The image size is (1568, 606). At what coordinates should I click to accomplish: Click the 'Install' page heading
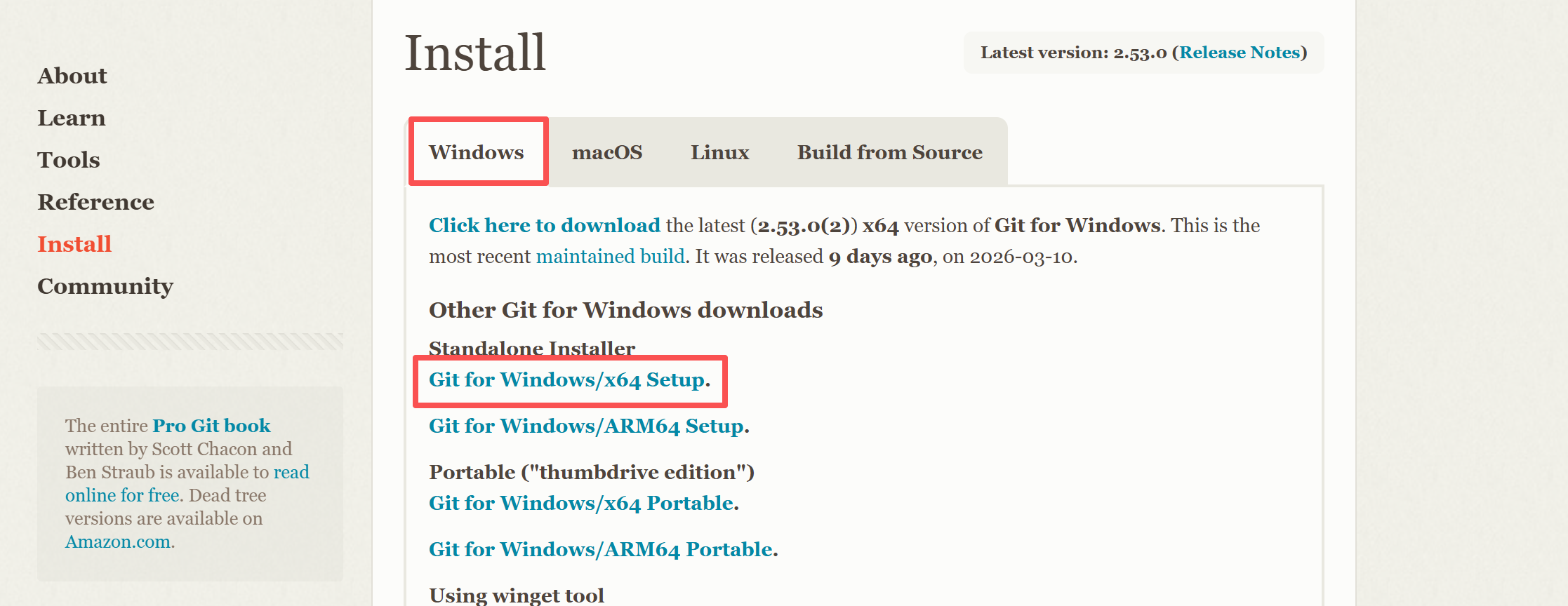click(475, 53)
